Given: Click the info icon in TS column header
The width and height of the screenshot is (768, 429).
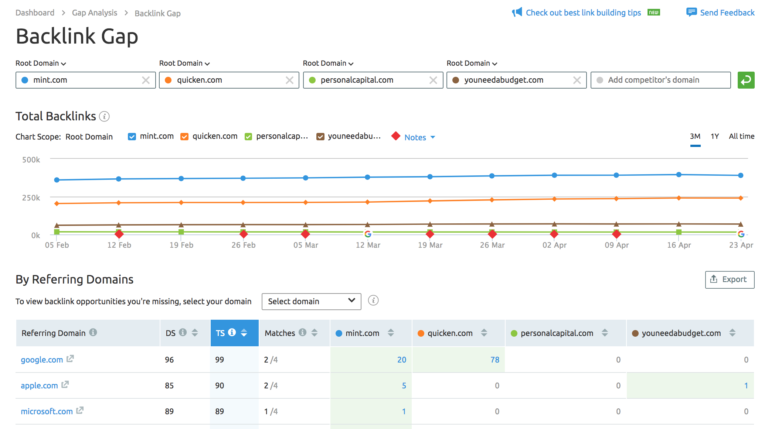Looking at the screenshot, I should (x=232, y=333).
